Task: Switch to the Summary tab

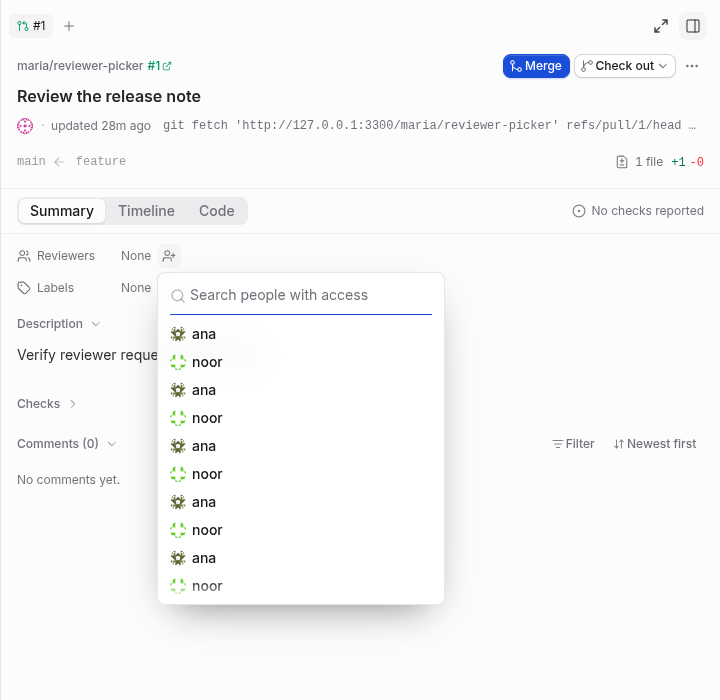Action: pos(62,211)
